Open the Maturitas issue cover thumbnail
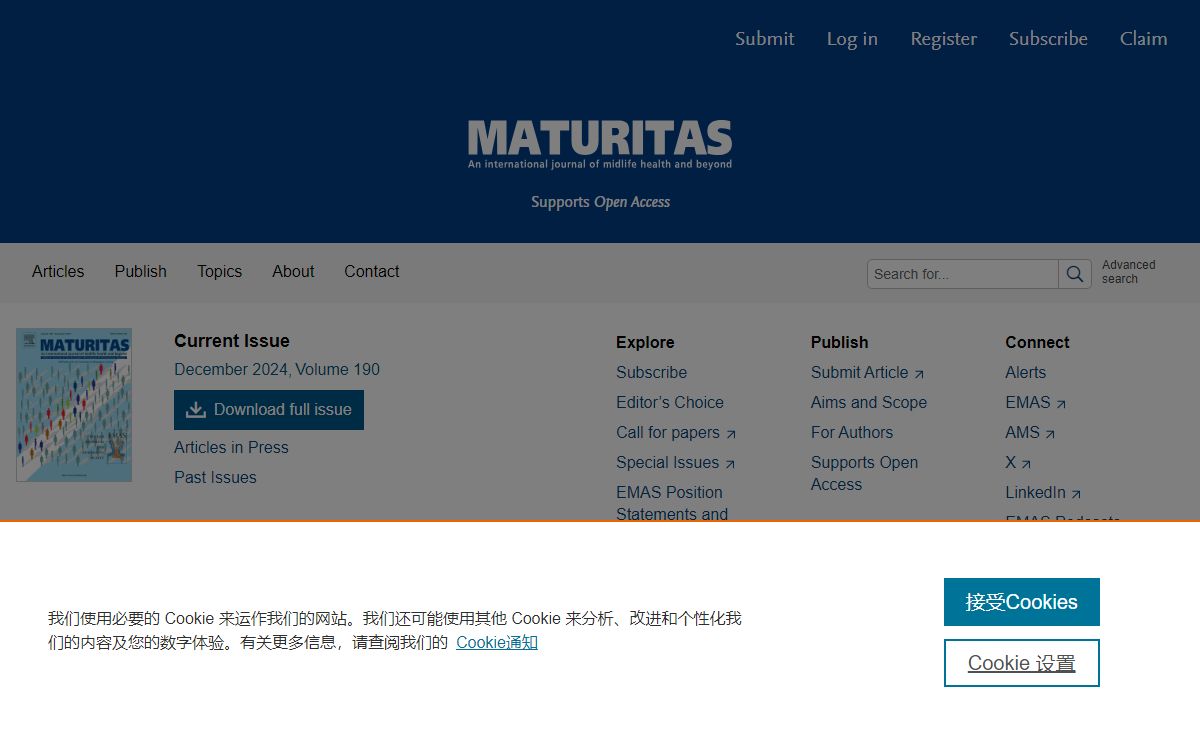This screenshot has height=740, width=1200. click(x=74, y=405)
